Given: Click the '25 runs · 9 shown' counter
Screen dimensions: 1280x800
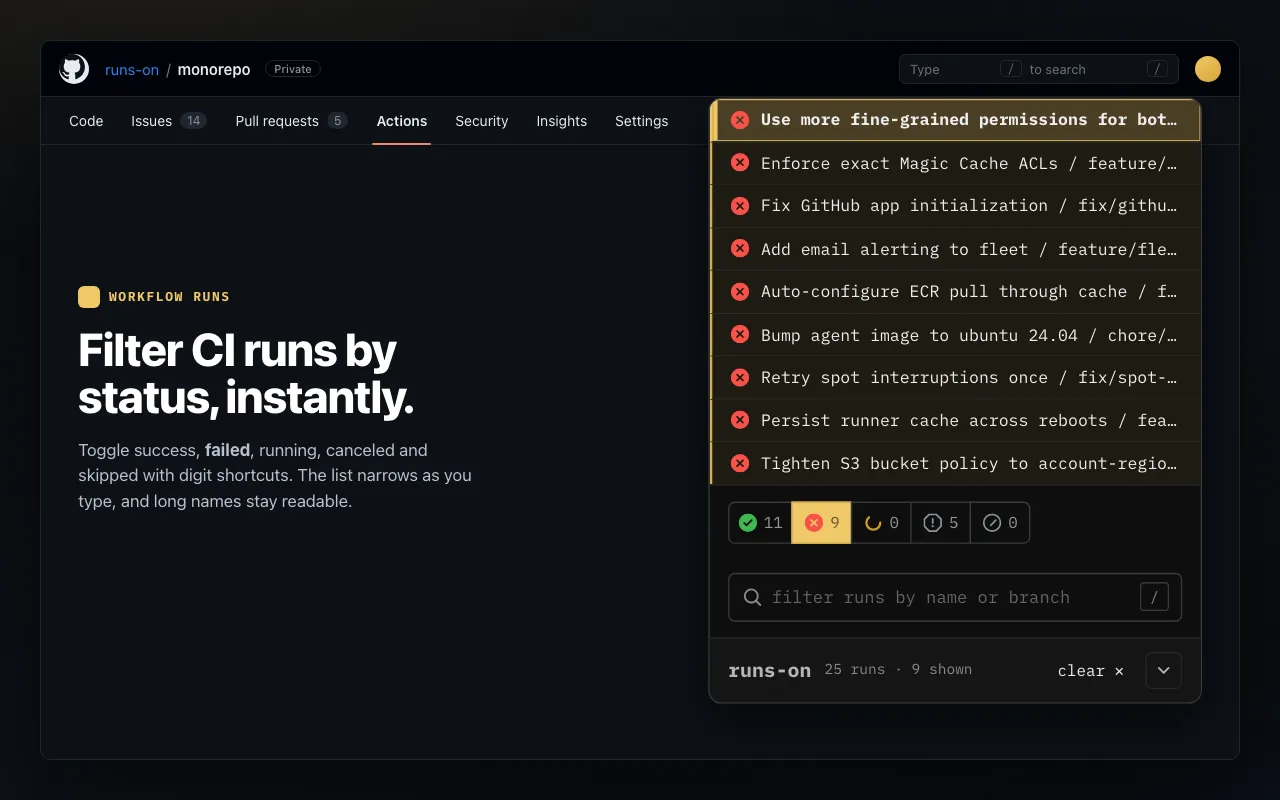Looking at the screenshot, I should [x=898, y=670].
